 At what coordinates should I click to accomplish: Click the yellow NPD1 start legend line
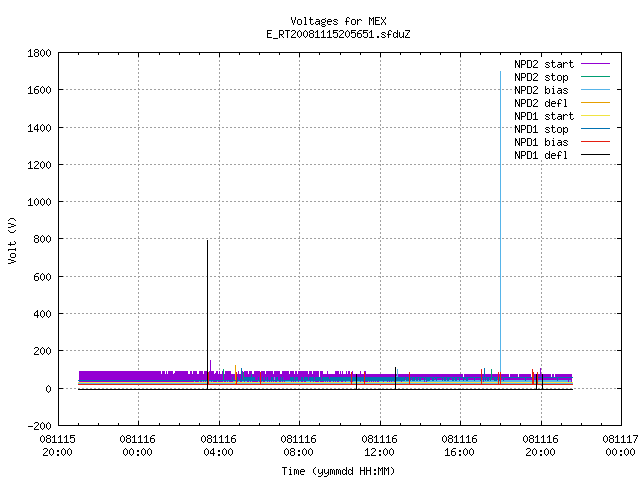pyautogui.click(x=596, y=116)
